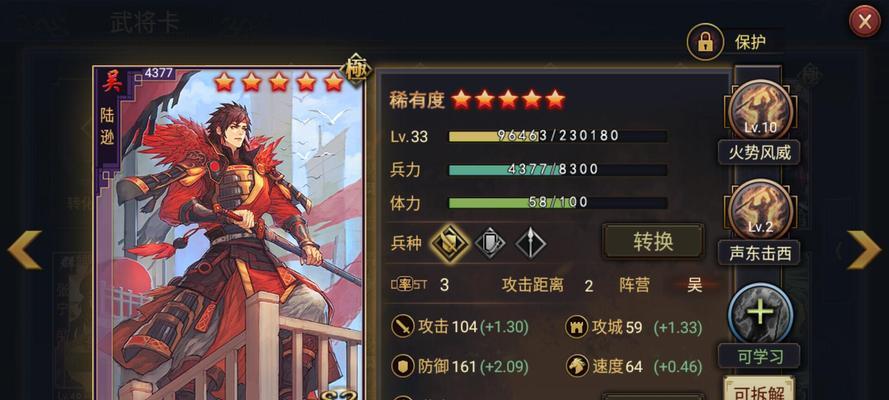Click the 攻击 sword icon
This screenshot has width=889, height=400.
point(403,327)
